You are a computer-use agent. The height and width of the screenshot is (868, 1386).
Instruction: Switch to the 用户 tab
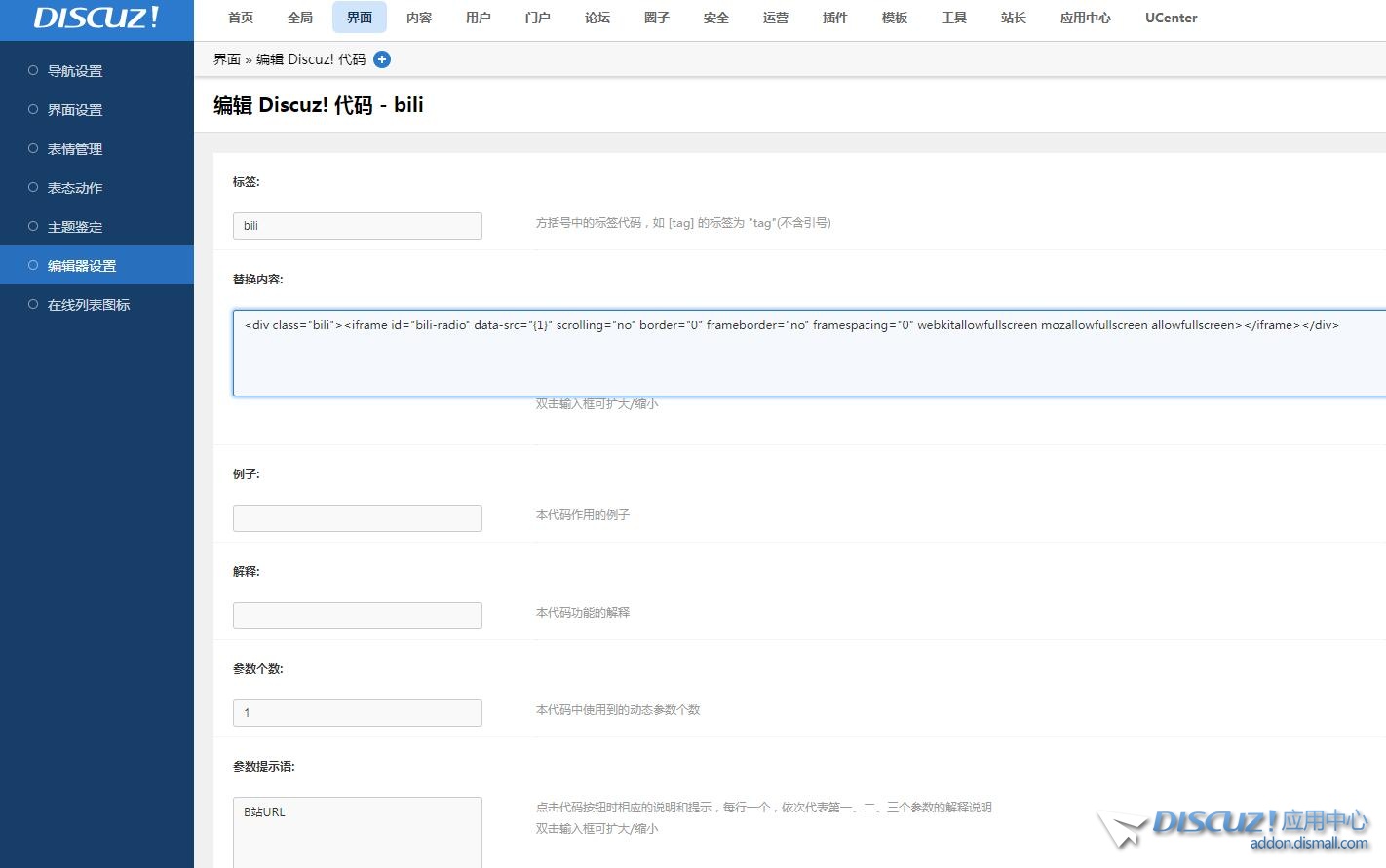point(478,18)
